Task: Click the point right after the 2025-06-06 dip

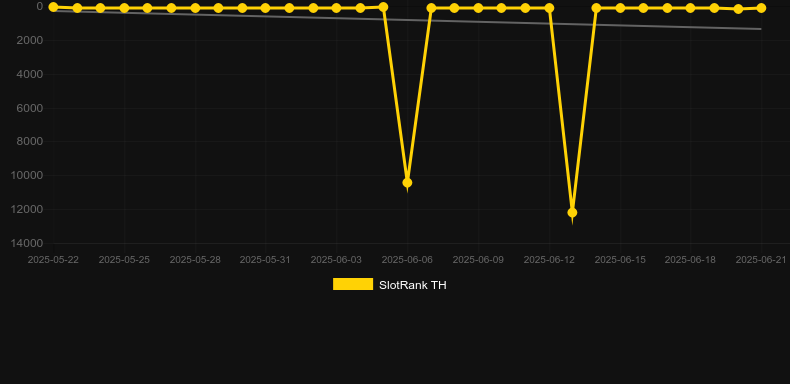Action: point(431,8)
